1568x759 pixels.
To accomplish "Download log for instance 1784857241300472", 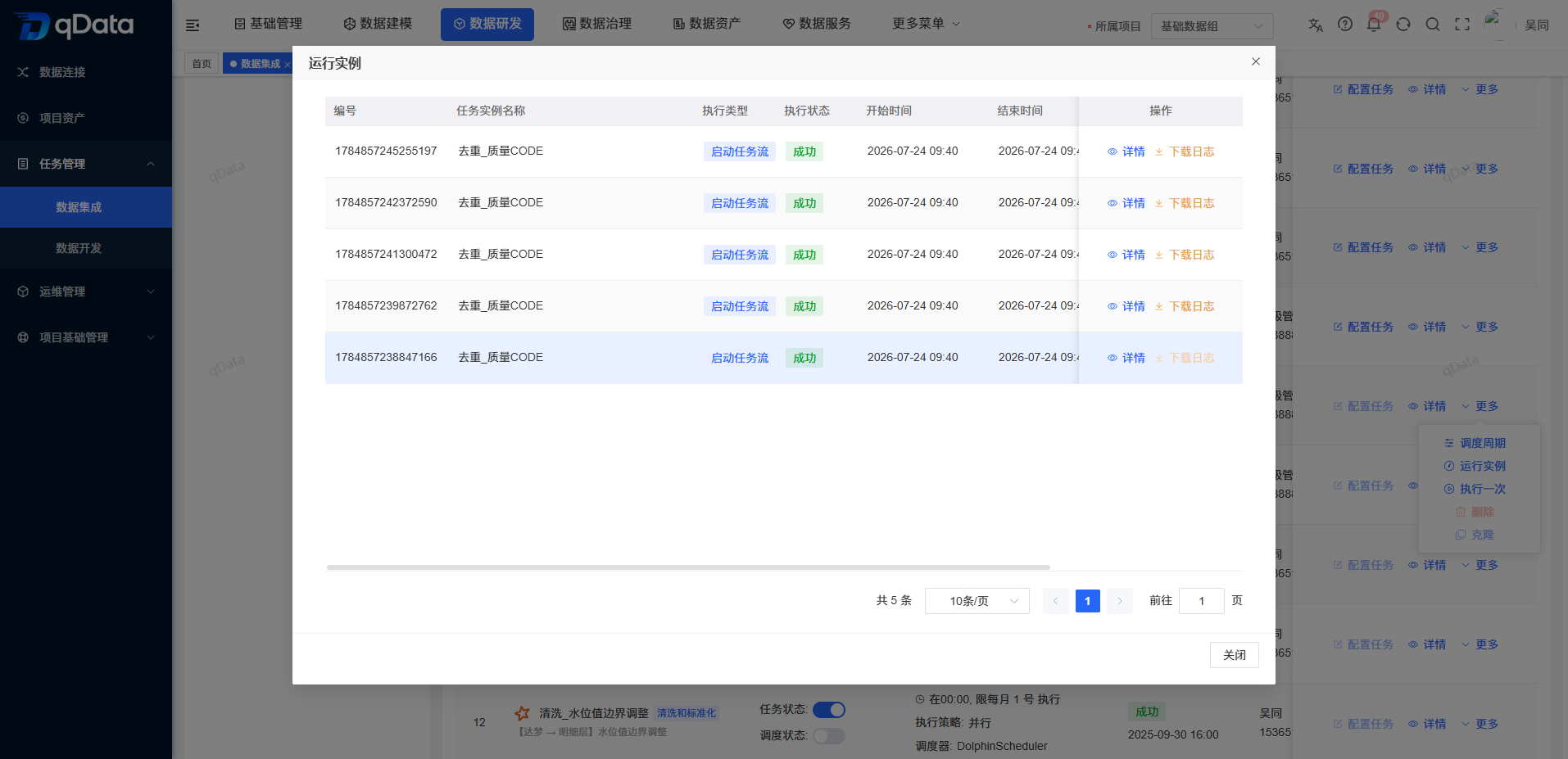I will click(x=1185, y=255).
